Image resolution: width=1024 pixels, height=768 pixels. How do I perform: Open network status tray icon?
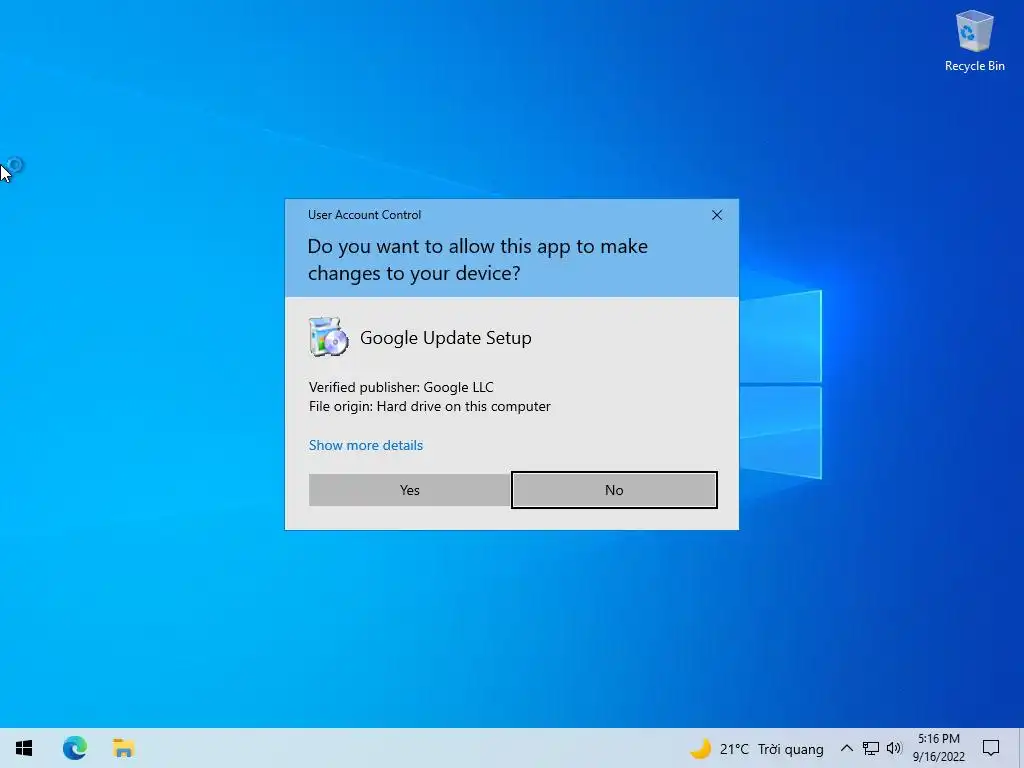click(871, 748)
